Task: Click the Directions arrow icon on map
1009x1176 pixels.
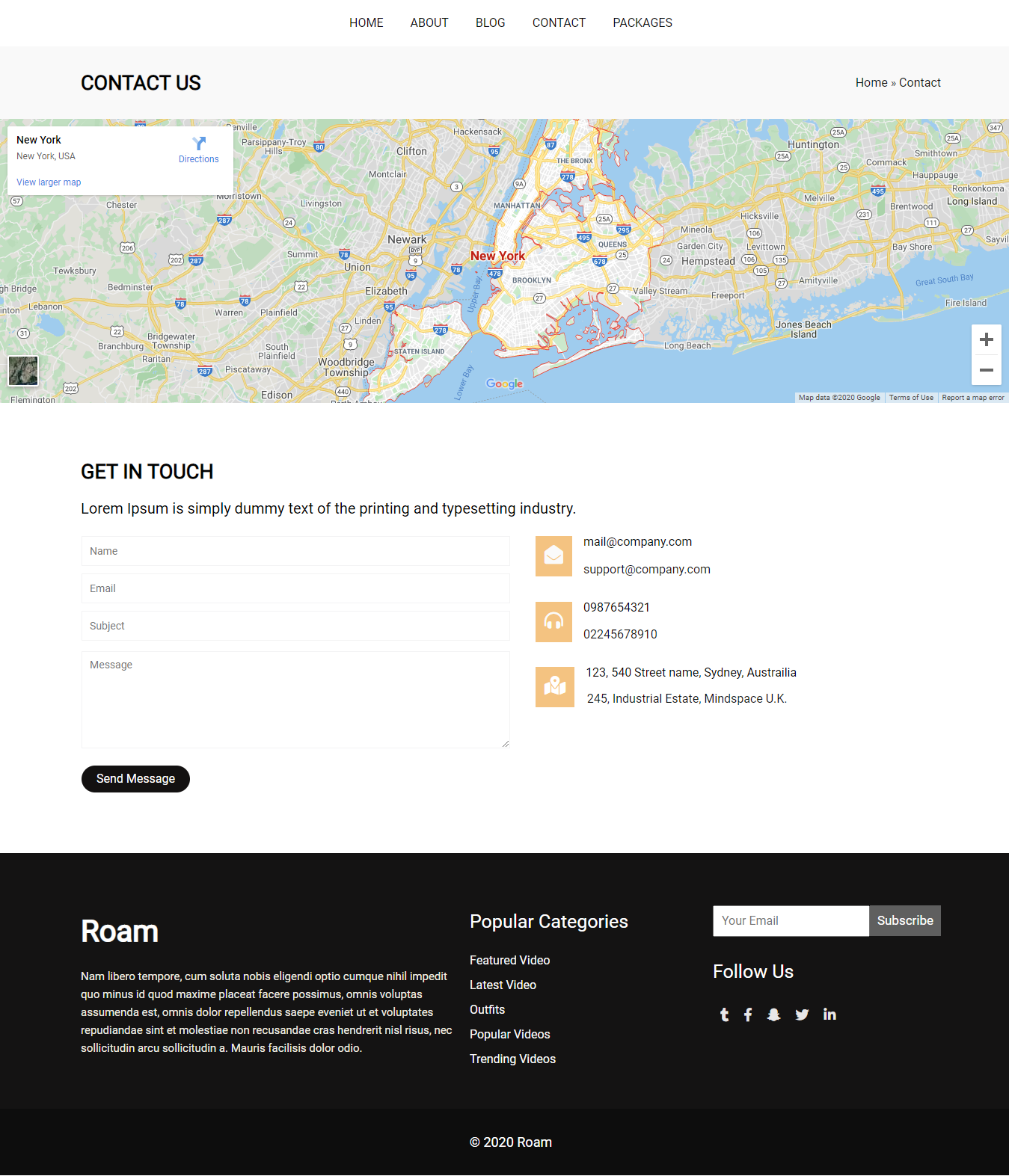Action: (x=199, y=143)
